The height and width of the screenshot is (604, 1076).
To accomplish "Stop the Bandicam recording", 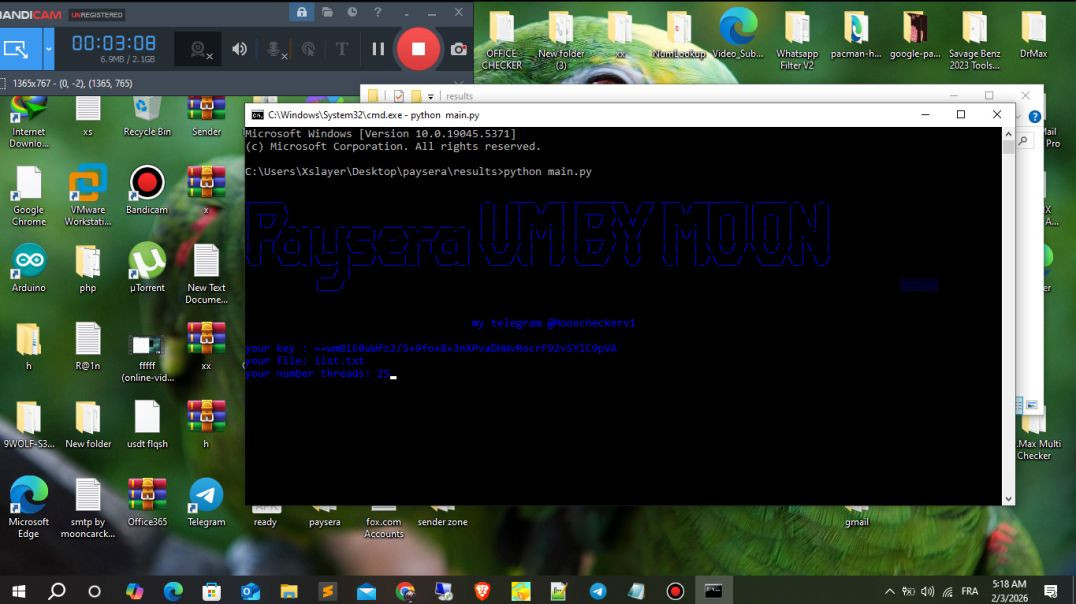I will coord(417,47).
